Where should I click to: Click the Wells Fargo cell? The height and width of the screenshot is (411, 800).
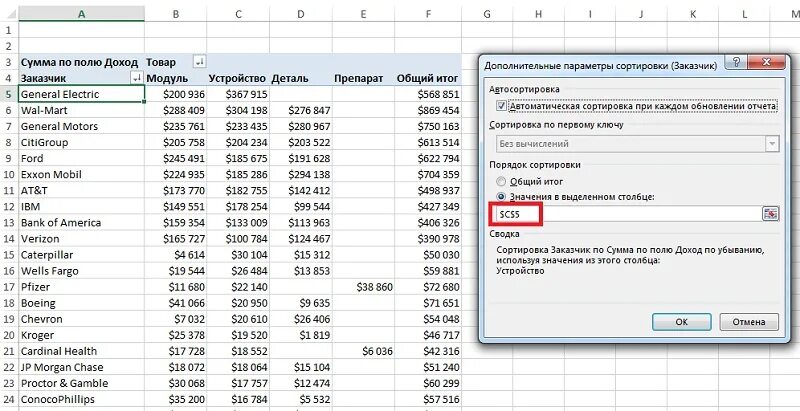82,271
